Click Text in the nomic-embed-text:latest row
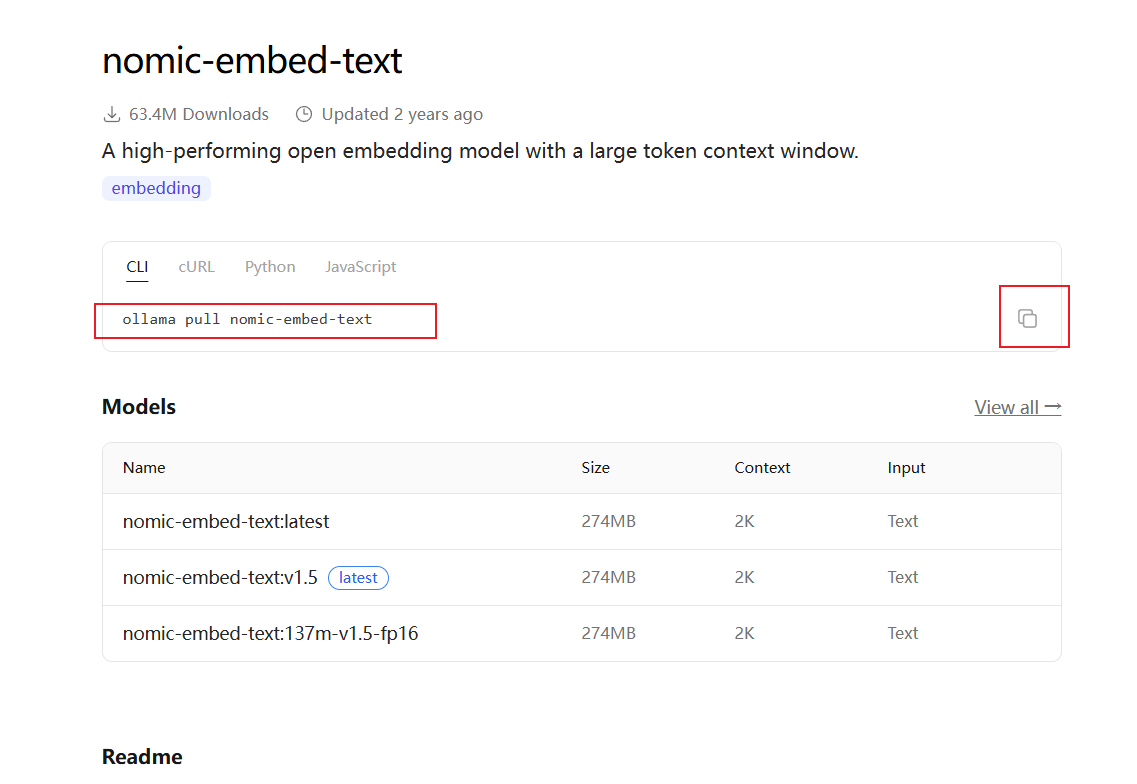1137x784 pixels. coord(903,521)
